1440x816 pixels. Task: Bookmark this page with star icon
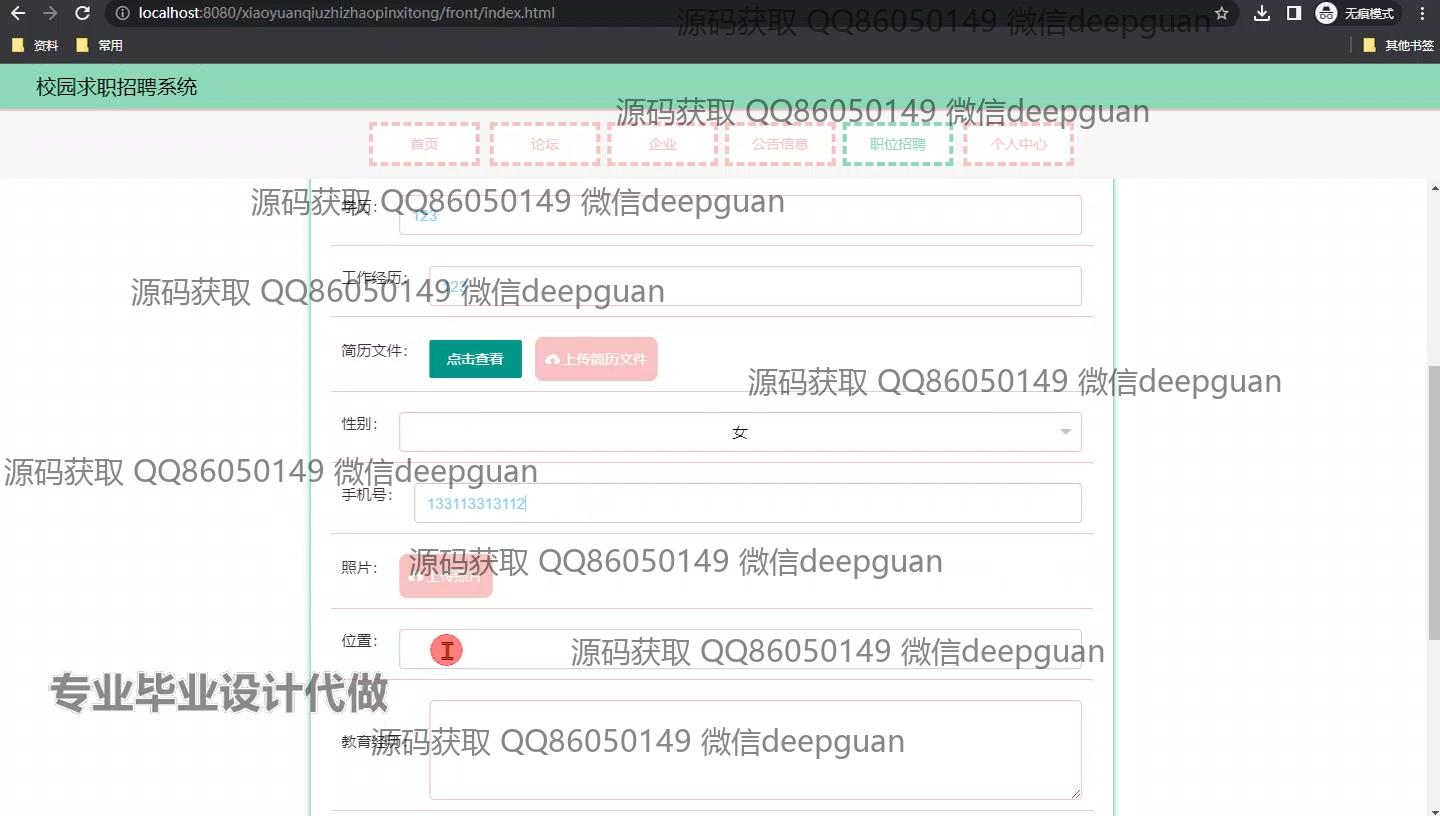[x=1221, y=13]
